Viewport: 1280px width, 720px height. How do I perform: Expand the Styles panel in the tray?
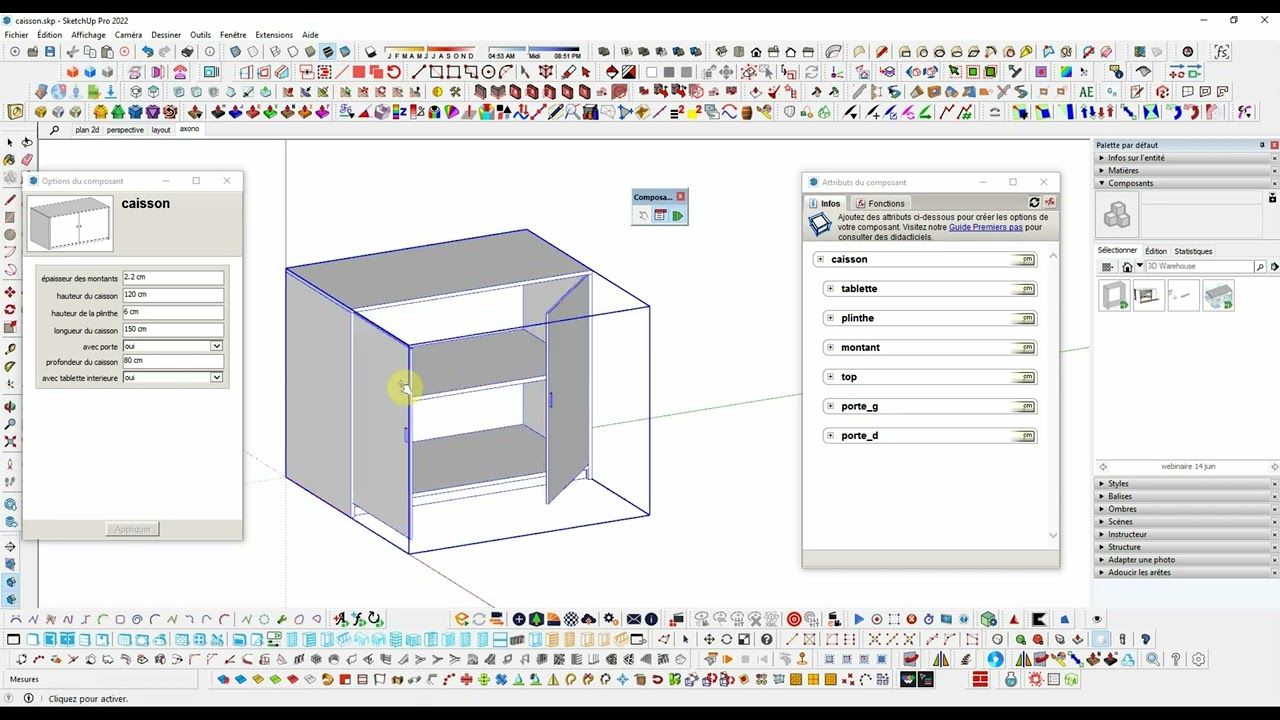1186,484
